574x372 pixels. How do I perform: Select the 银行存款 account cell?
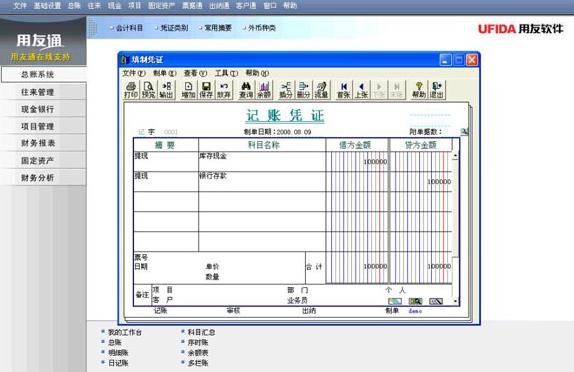(262, 182)
